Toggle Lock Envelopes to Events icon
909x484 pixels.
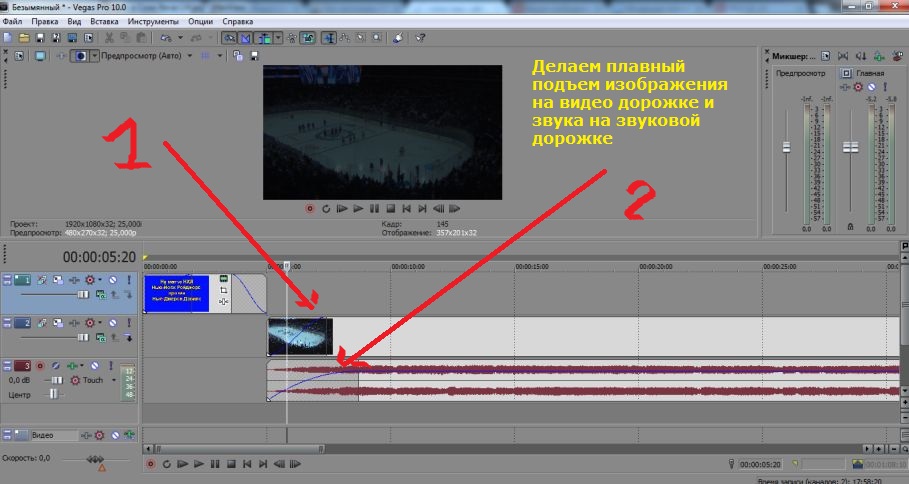click(292, 38)
